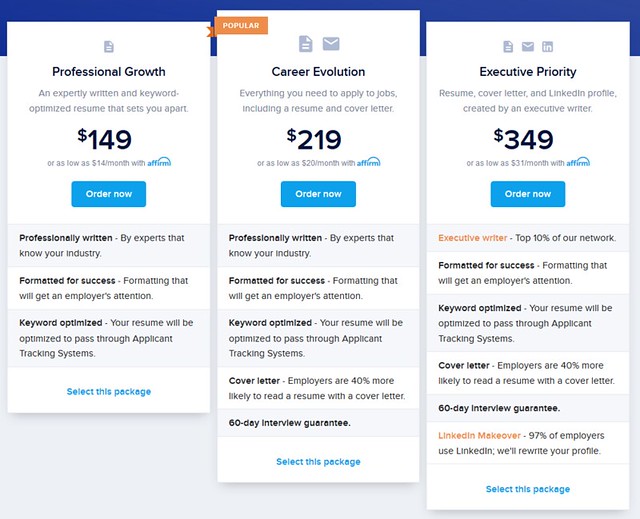This screenshot has width=640, height=519.
Task: Click the resume document icon above Professional Growth
Action: pos(109,47)
